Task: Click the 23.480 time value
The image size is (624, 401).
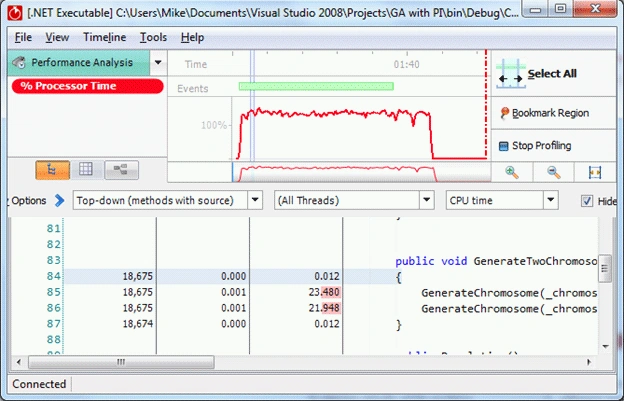Action: pyautogui.click(x=324, y=292)
